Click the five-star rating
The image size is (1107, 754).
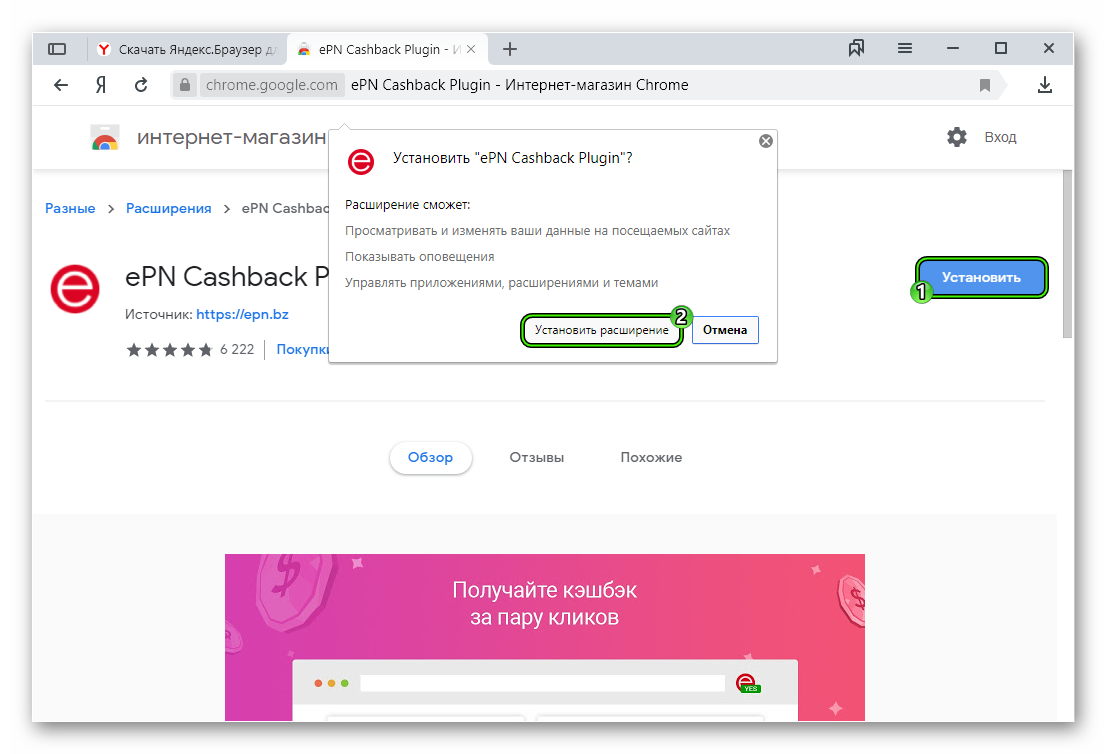point(169,349)
